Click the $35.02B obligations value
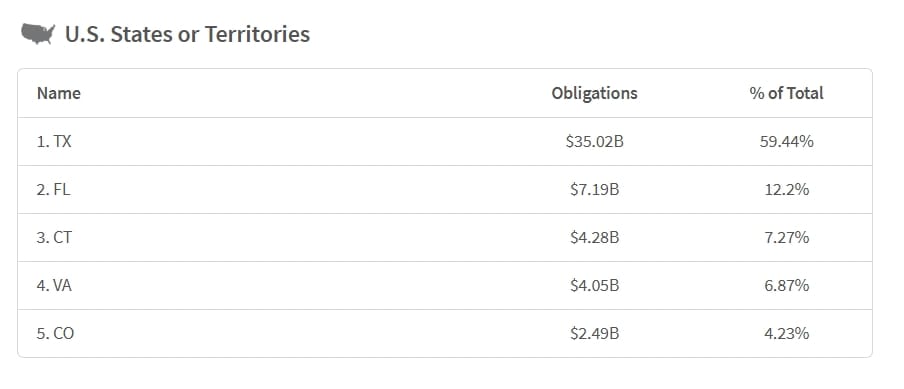This screenshot has width=904, height=389. tap(594, 142)
